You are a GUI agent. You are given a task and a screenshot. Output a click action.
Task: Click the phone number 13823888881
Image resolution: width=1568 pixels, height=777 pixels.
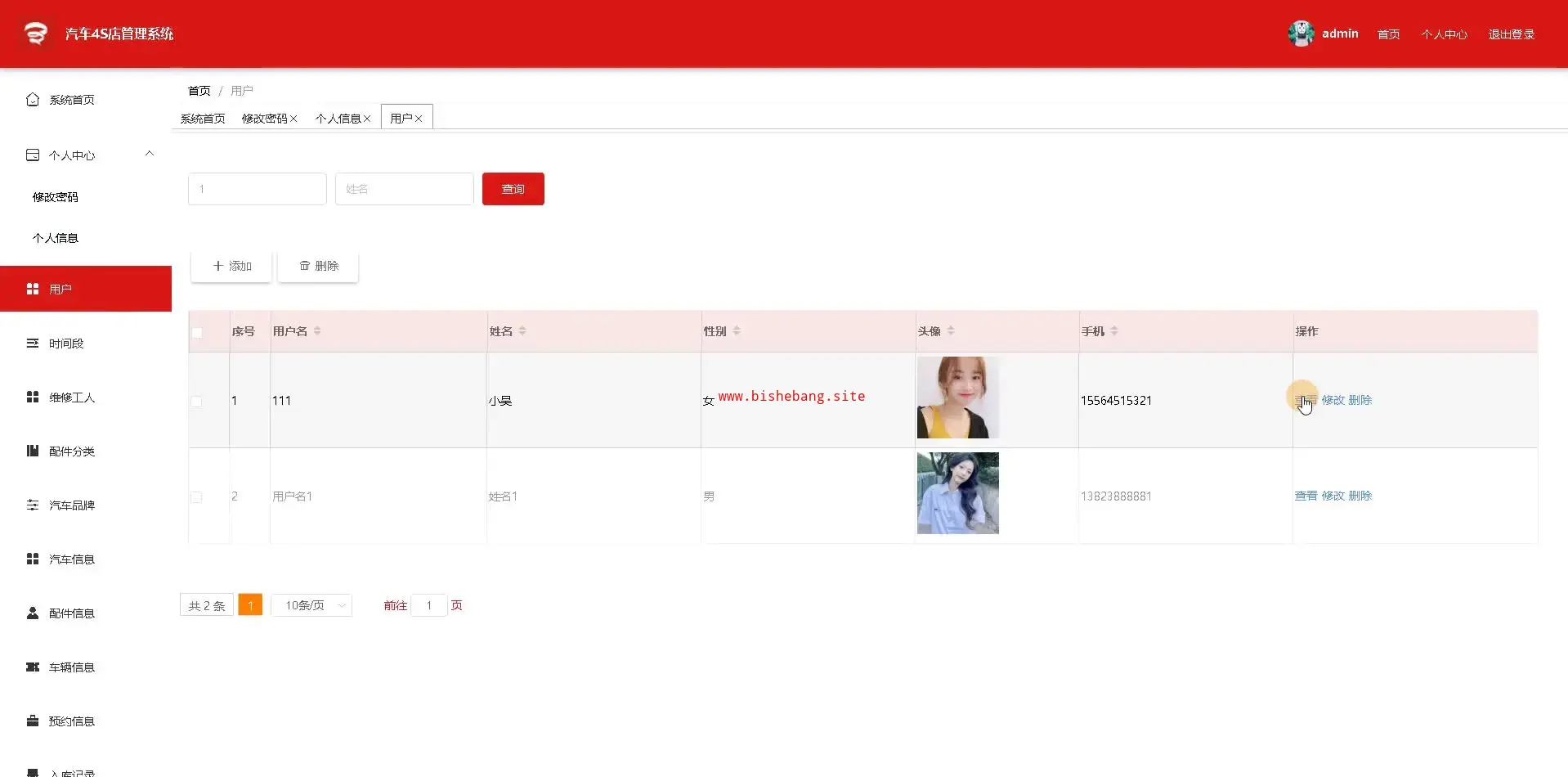click(1116, 496)
